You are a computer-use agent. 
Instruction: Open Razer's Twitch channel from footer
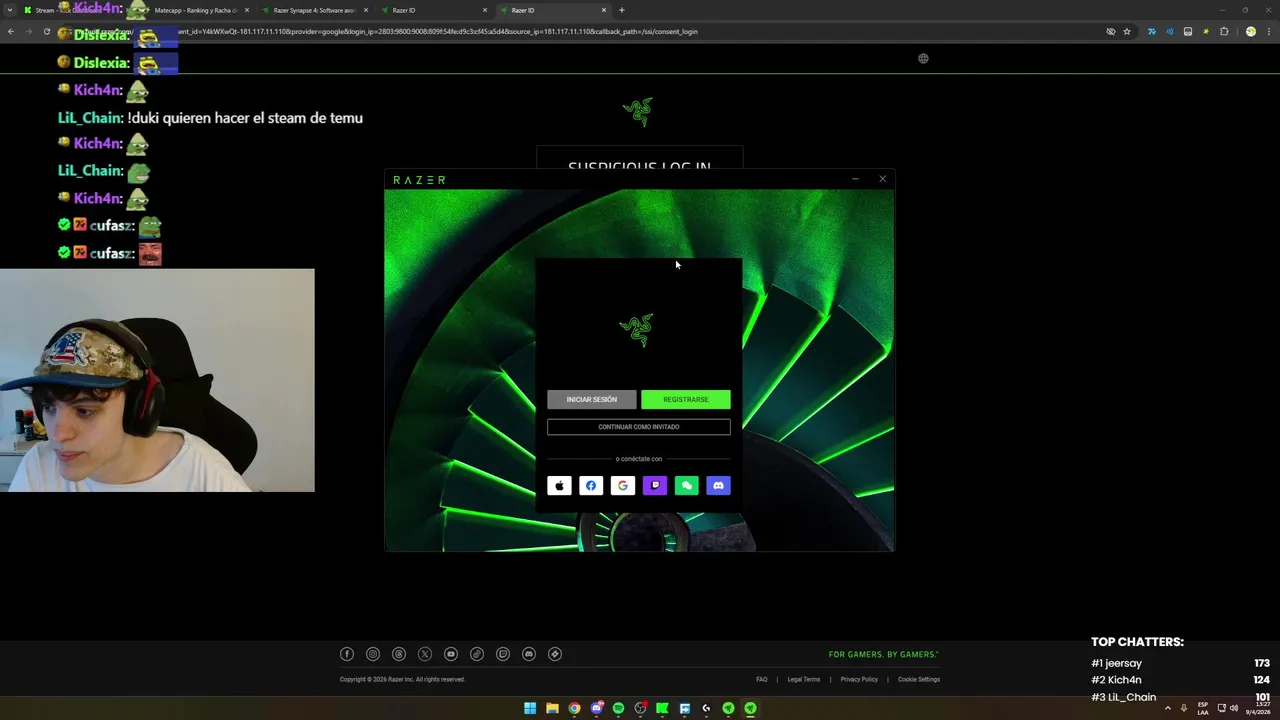point(503,654)
